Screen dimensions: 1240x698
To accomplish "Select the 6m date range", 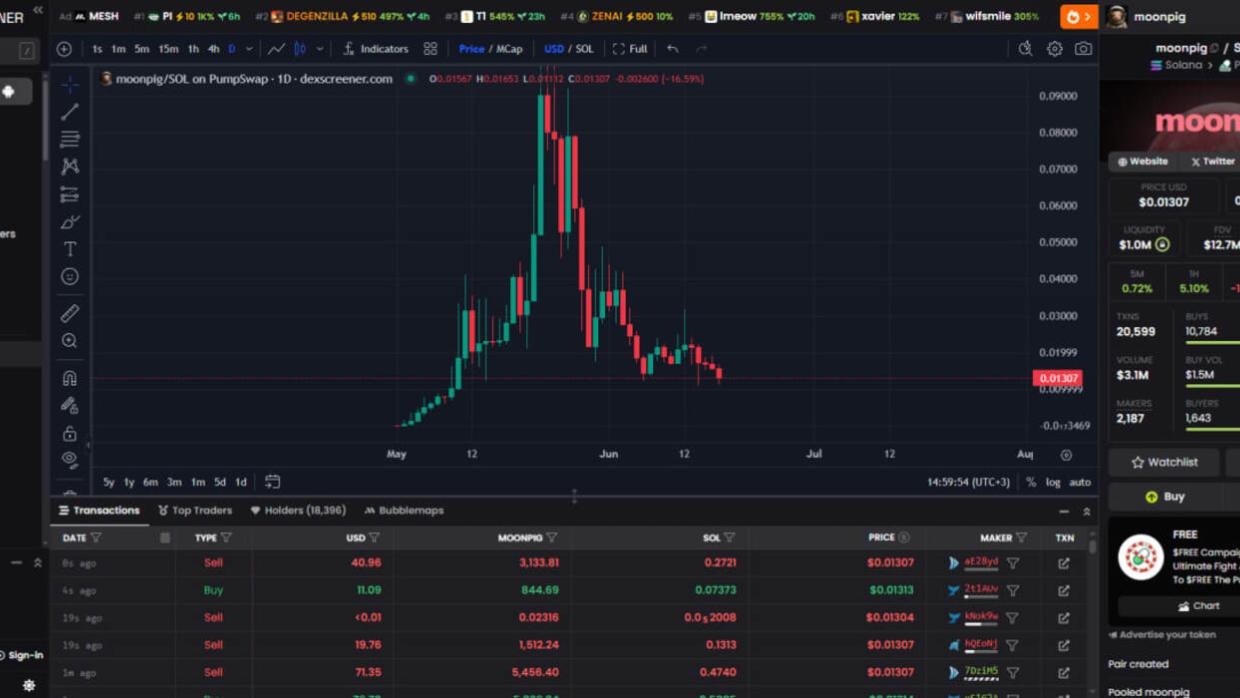I will (x=150, y=482).
